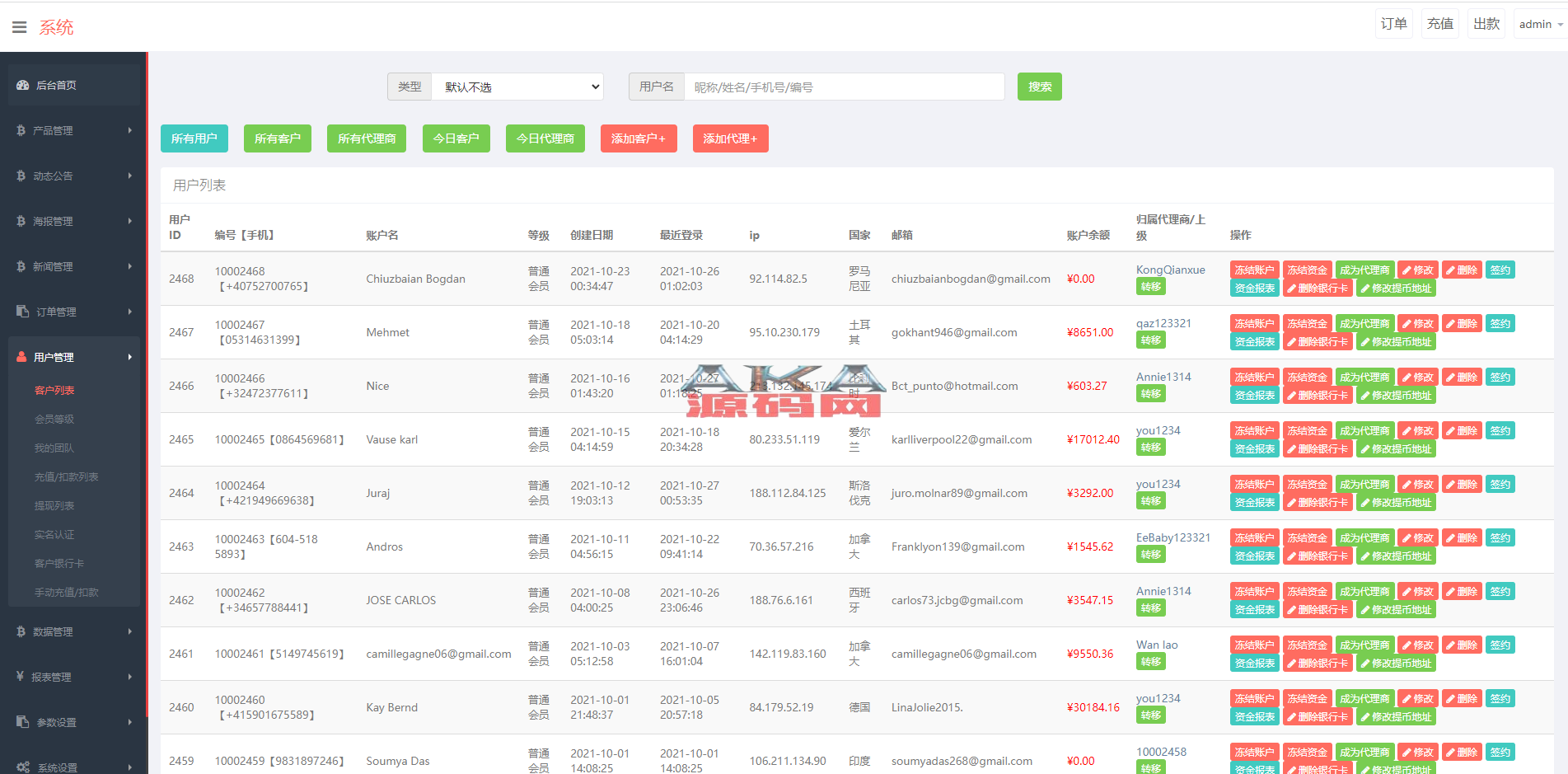The image size is (1568, 774).
Task: Select 会员等级 in the sidebar submenu
Action: coord(54,419)
